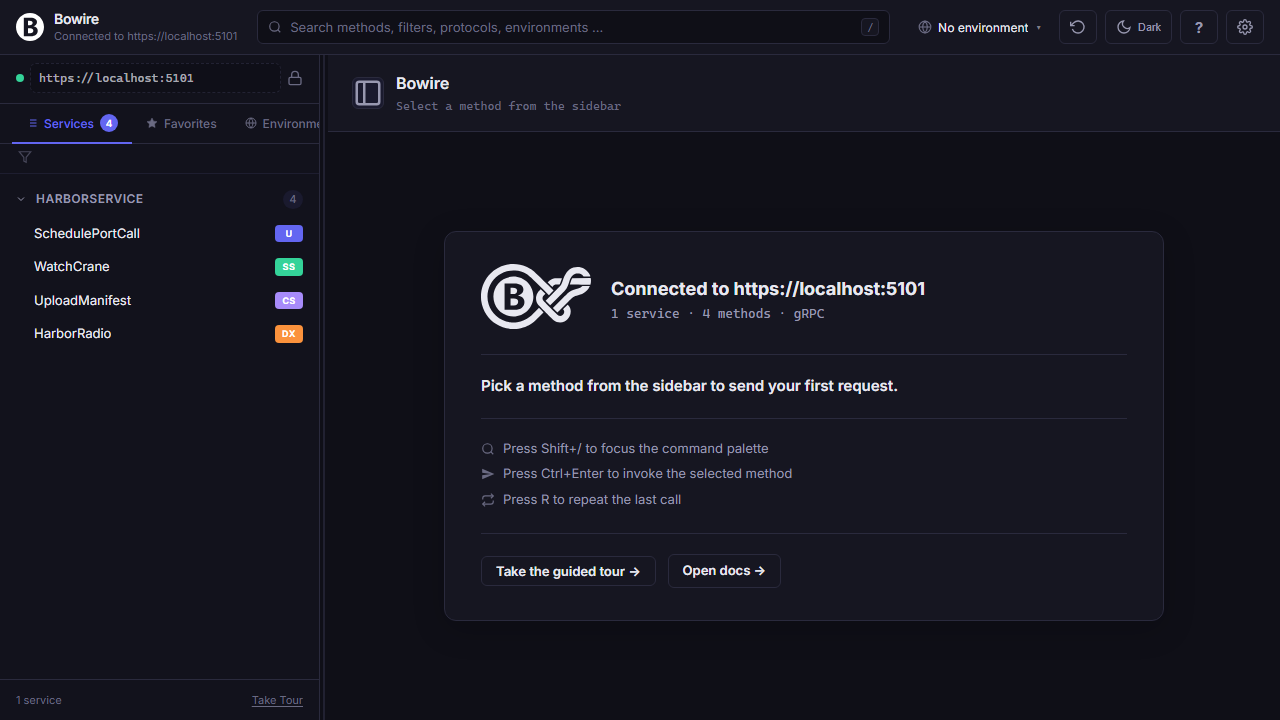
Task: Switch to the Services tab
Action: (x=72, y=124)
